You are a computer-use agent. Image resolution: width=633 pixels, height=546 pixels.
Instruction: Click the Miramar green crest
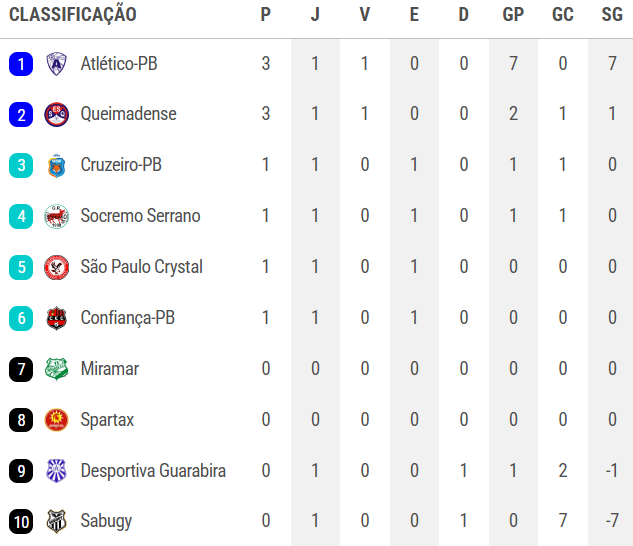pyautogui.click(x=56, y=369)
